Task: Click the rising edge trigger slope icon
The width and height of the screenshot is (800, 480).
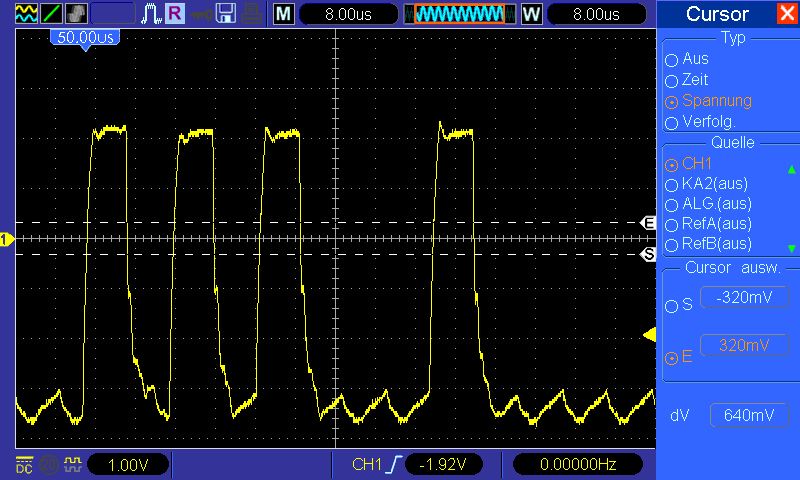Action: click(394, 464)
